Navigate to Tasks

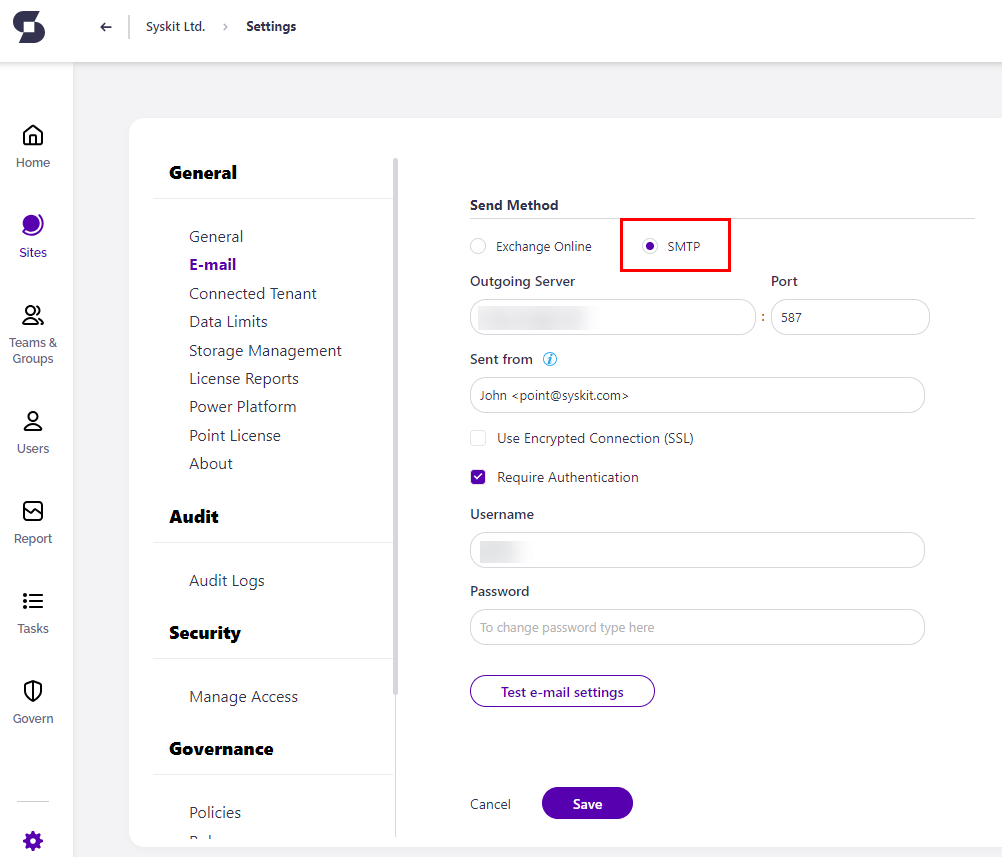coord(33,610)
